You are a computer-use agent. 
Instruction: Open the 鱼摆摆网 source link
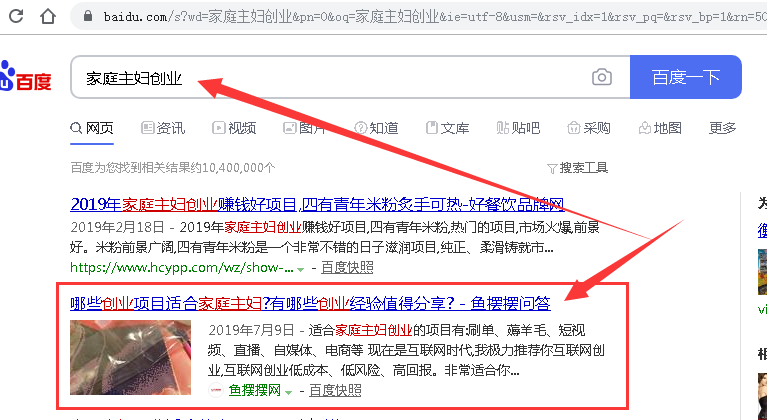(254, 390)
